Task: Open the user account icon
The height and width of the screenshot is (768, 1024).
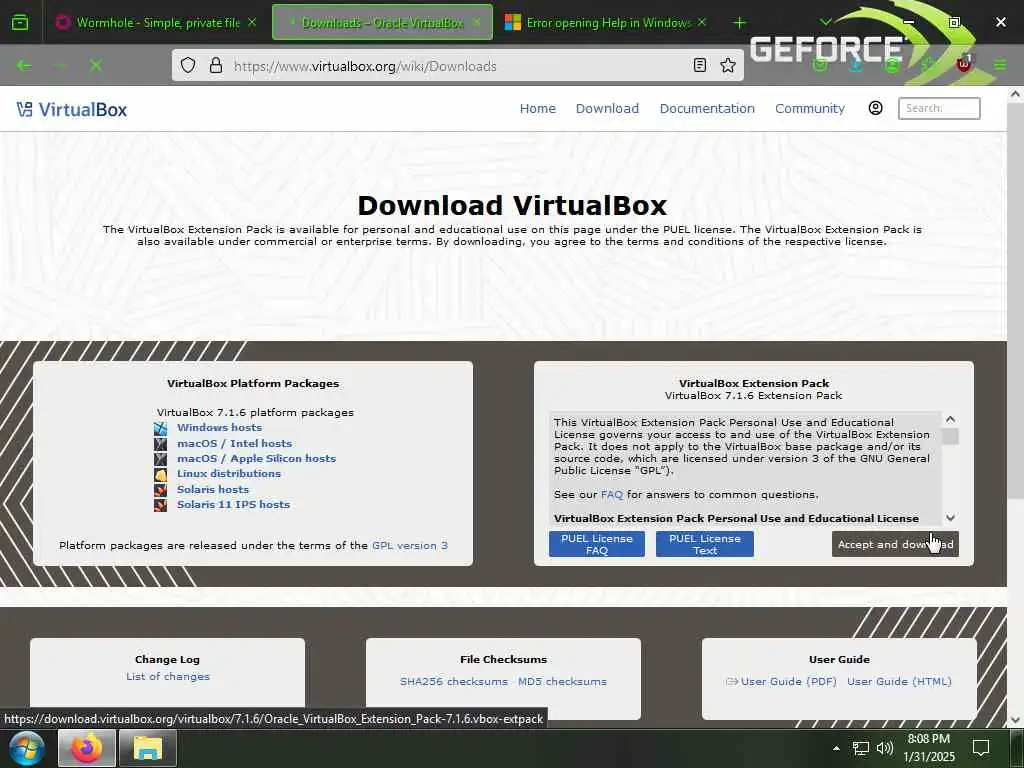Action: pos(876,108)
